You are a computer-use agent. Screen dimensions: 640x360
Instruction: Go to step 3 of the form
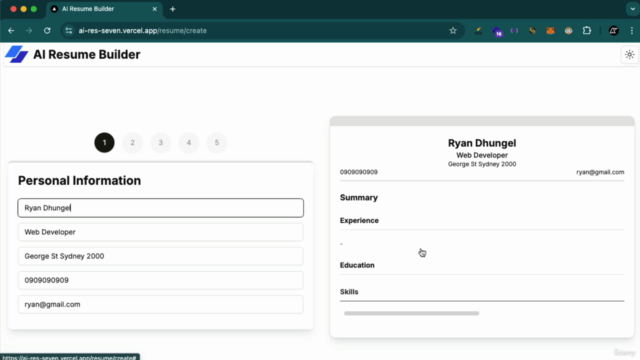160,142
